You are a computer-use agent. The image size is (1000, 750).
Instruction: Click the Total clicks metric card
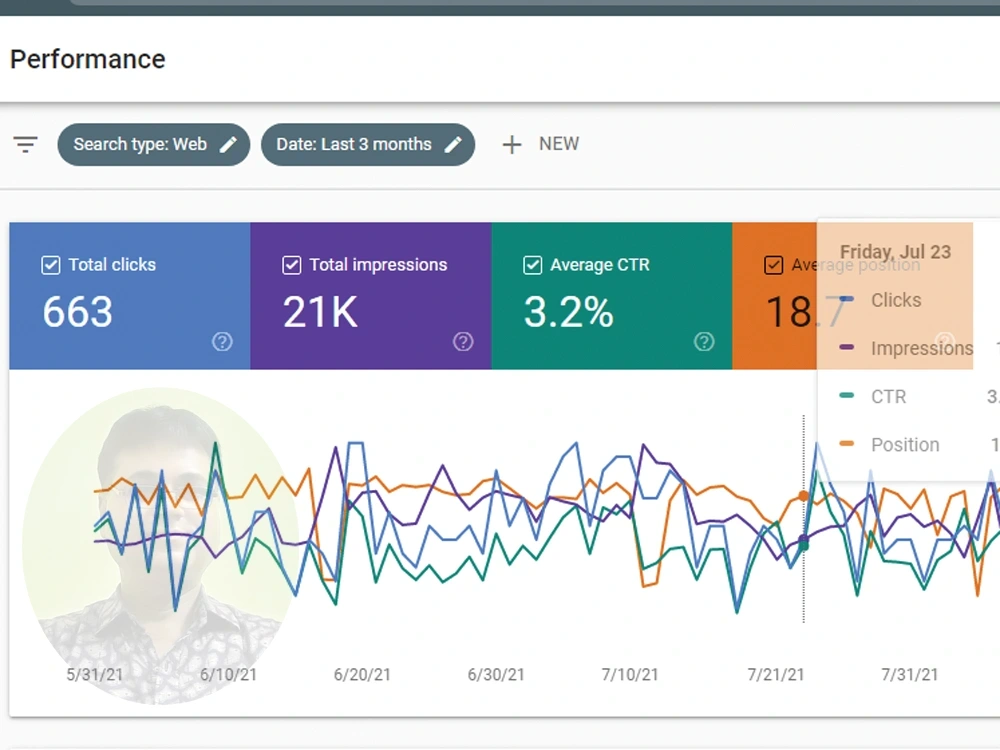[x=130, y=296]
